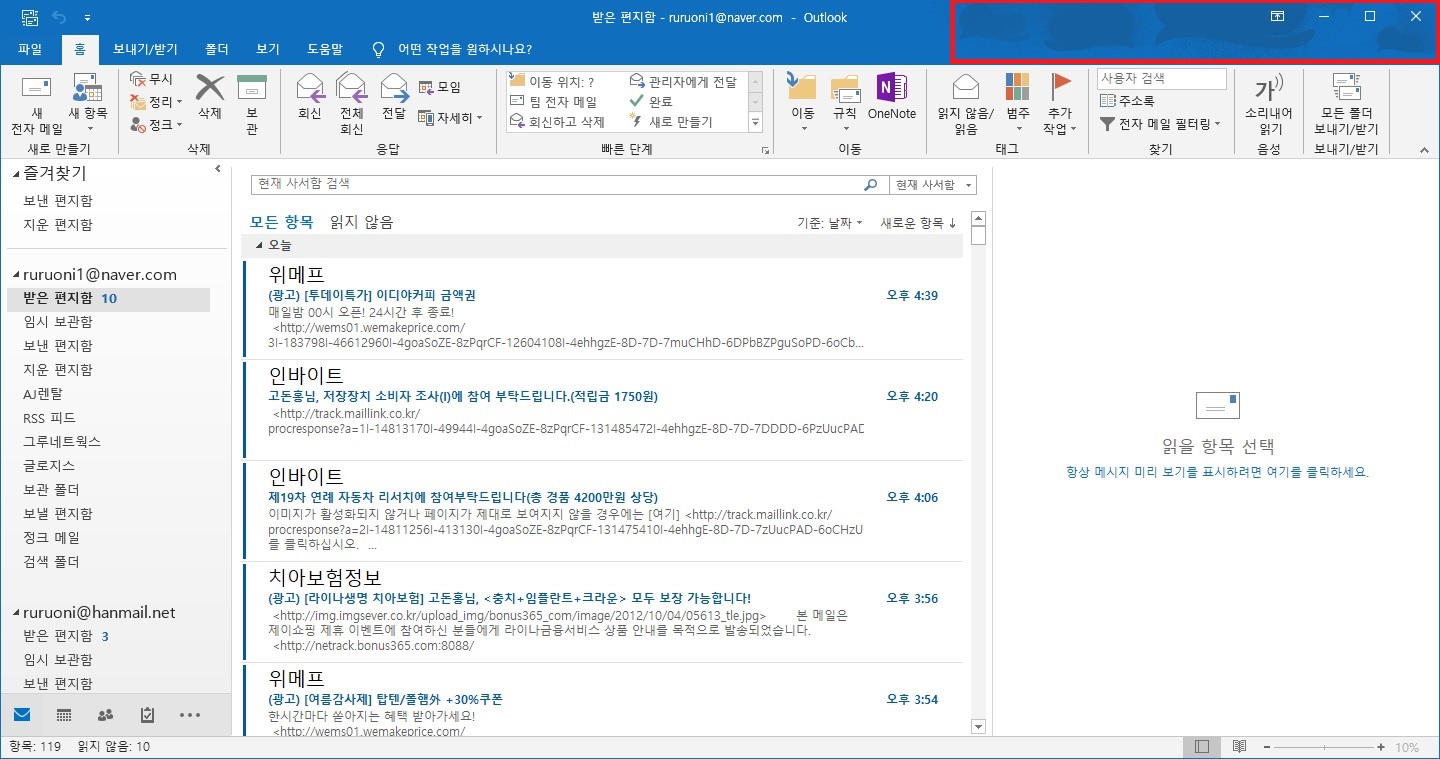
Task: Click zoom in plus button
Action: [x=1381, y=747]
